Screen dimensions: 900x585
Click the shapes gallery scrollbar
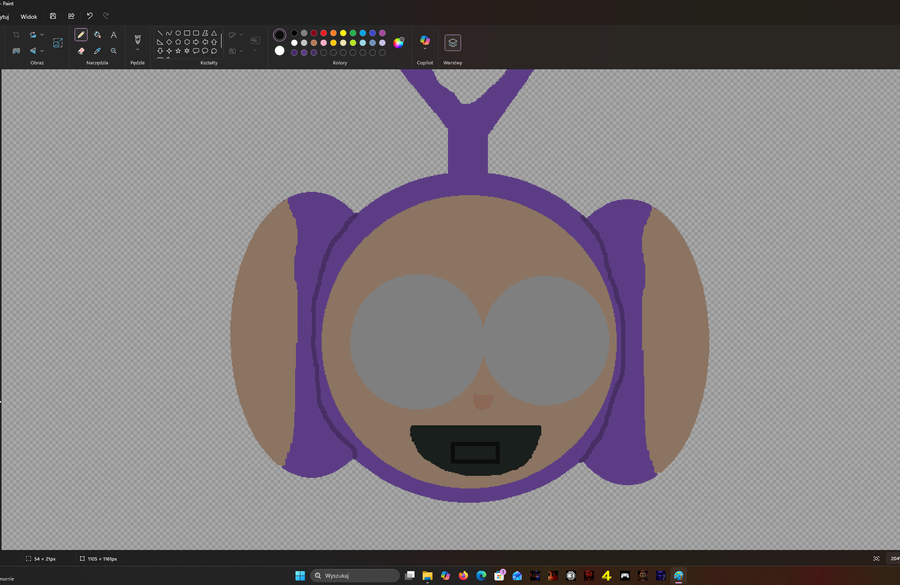click(222, 40)
